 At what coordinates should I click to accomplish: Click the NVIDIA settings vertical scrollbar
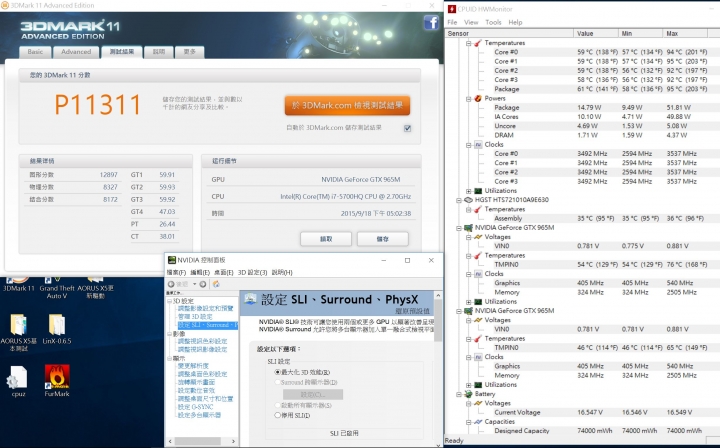pyautogui.click(x=438, y=321)
